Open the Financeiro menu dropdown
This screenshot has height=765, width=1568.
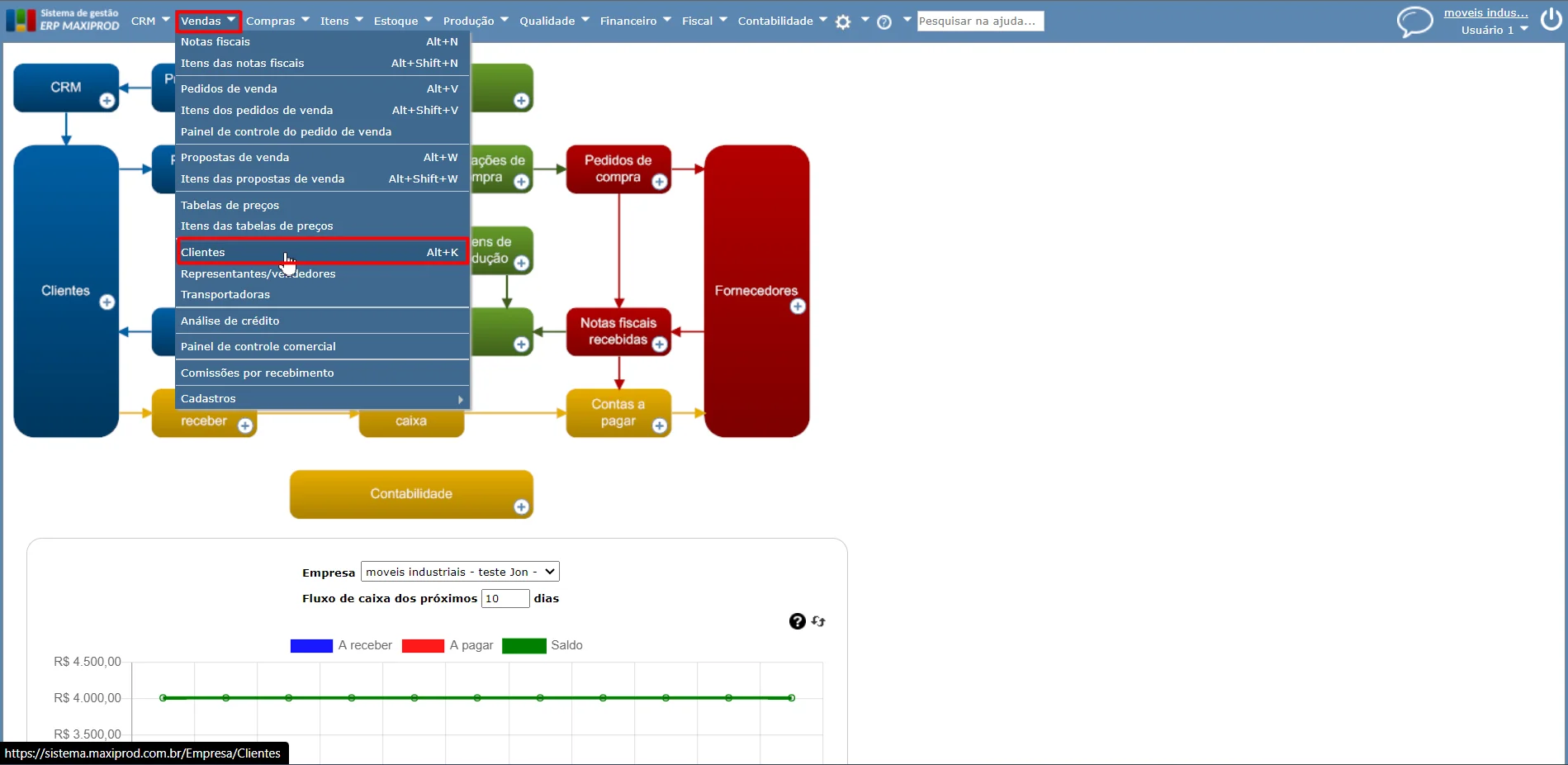[x=635, y=21]
